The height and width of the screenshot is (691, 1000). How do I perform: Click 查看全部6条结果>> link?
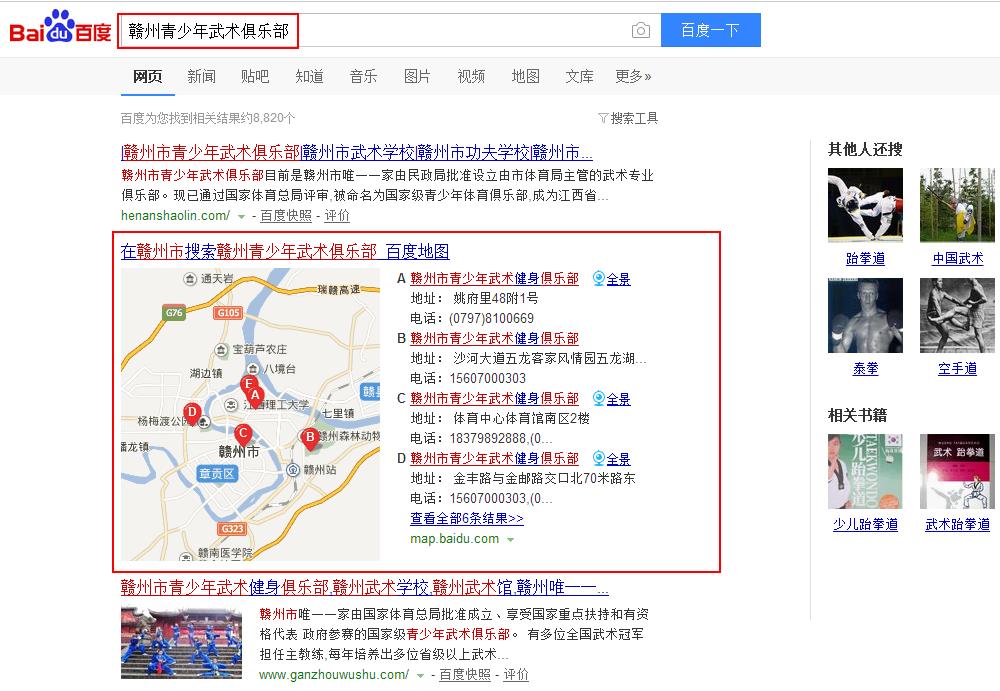point(467,519)
